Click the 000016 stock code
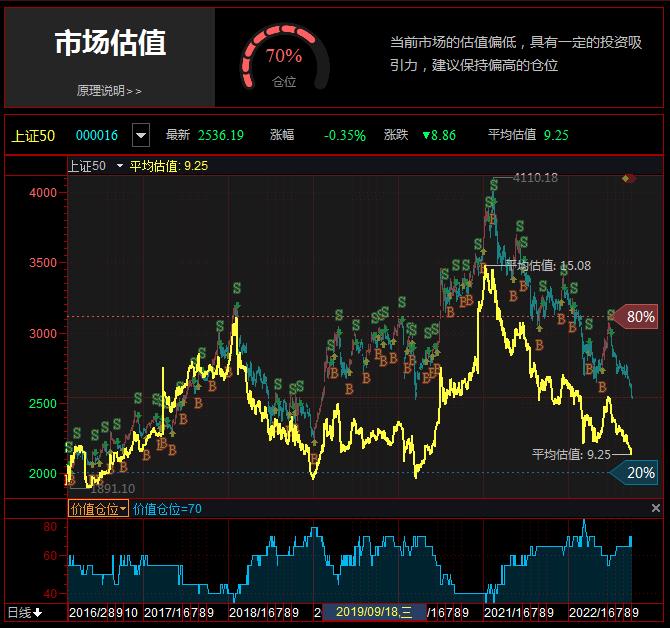The image size is (670, 628). tap(97, 135)
